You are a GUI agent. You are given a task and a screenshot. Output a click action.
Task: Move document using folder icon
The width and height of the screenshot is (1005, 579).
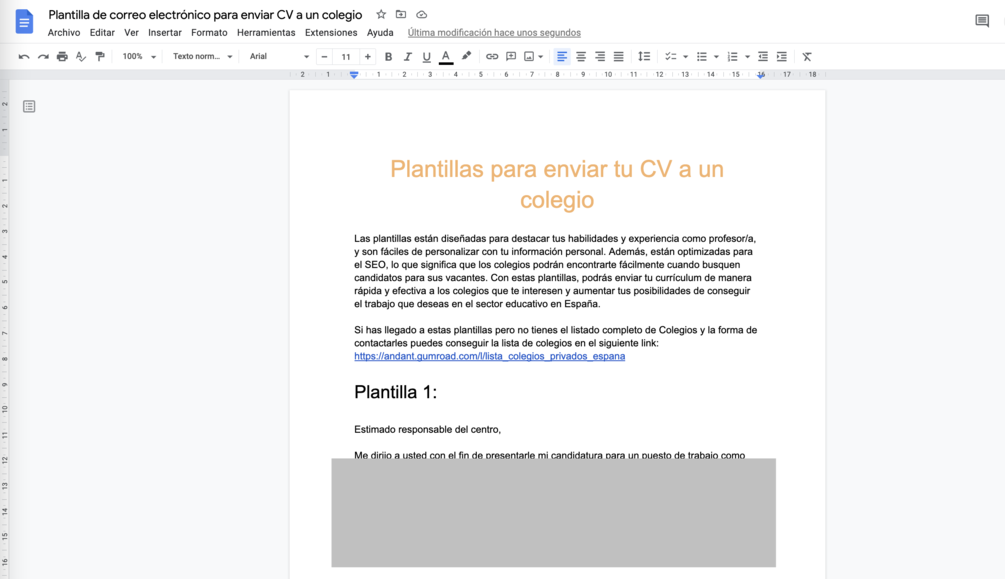[401, 14]
